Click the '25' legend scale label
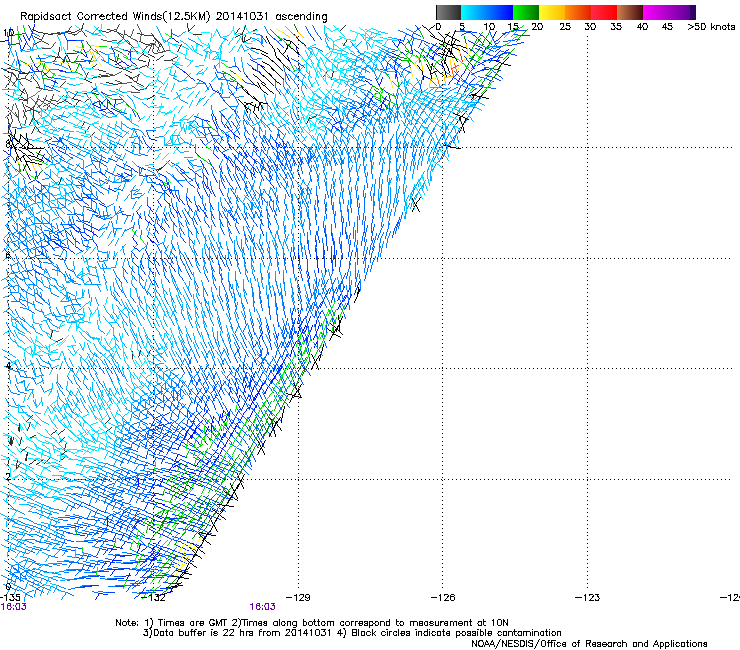Screen dimensions: 740x650 (x=565, y=26)
